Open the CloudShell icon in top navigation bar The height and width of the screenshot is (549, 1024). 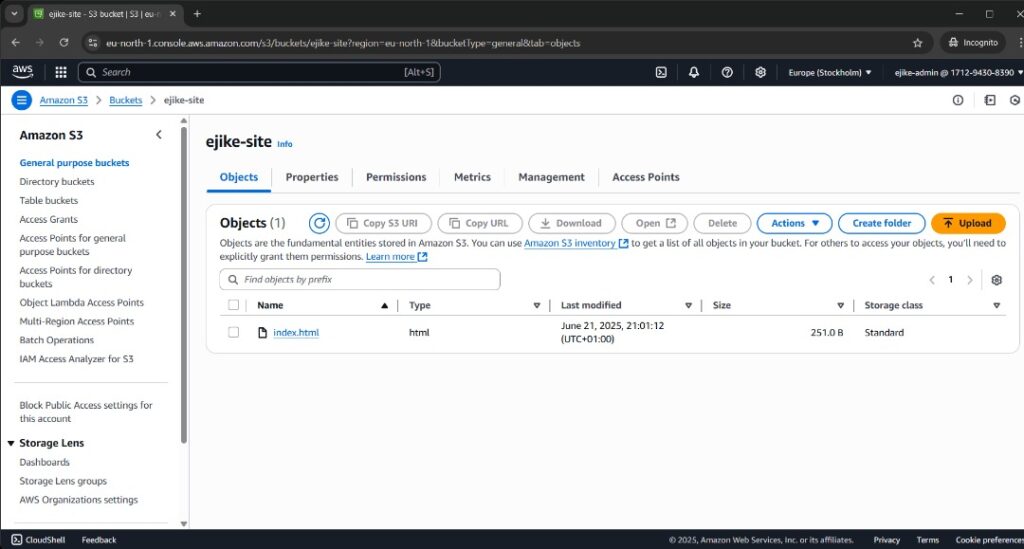pos(661,72)
